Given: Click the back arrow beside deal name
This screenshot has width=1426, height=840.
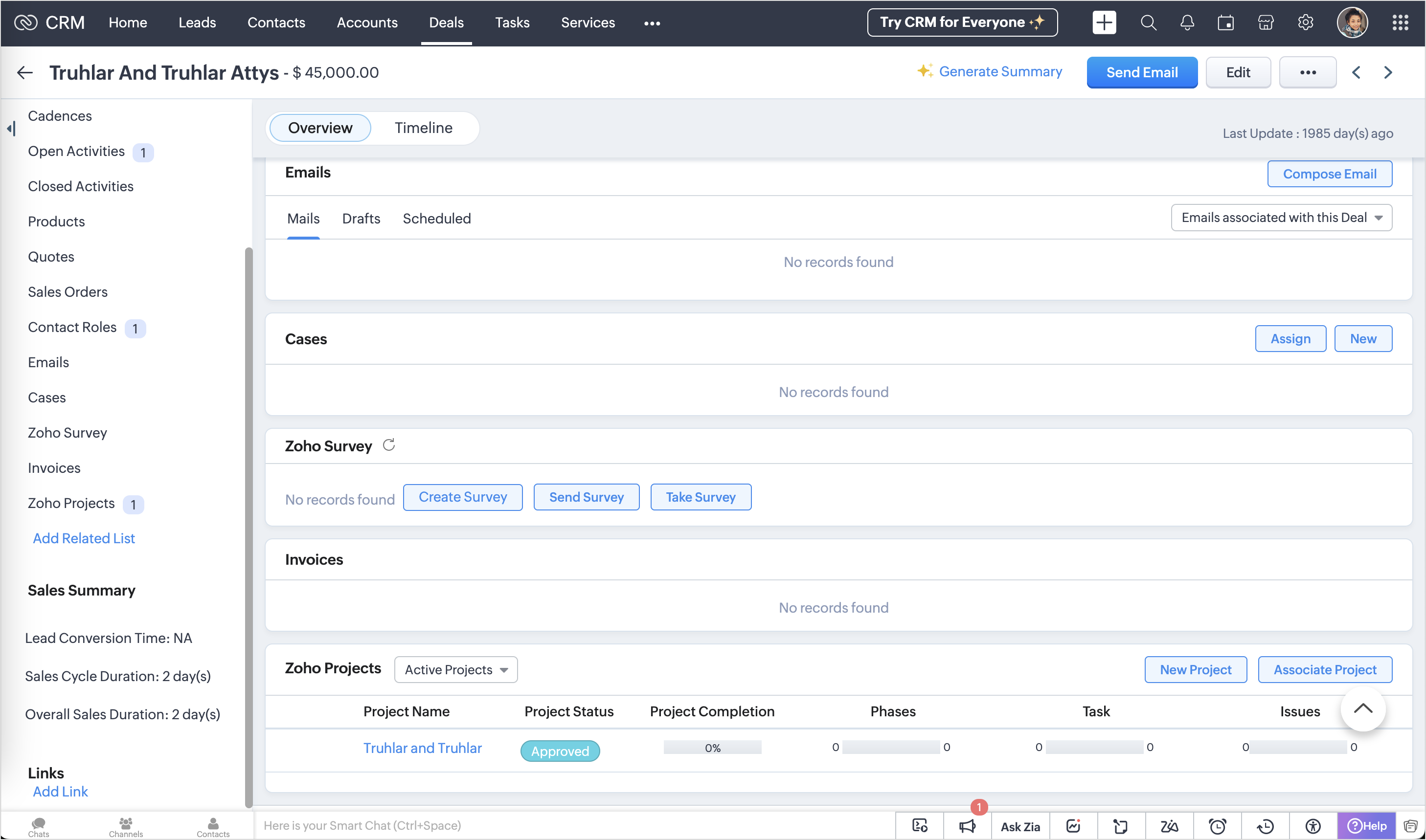Looking at the screenshot, I should 25,72.
